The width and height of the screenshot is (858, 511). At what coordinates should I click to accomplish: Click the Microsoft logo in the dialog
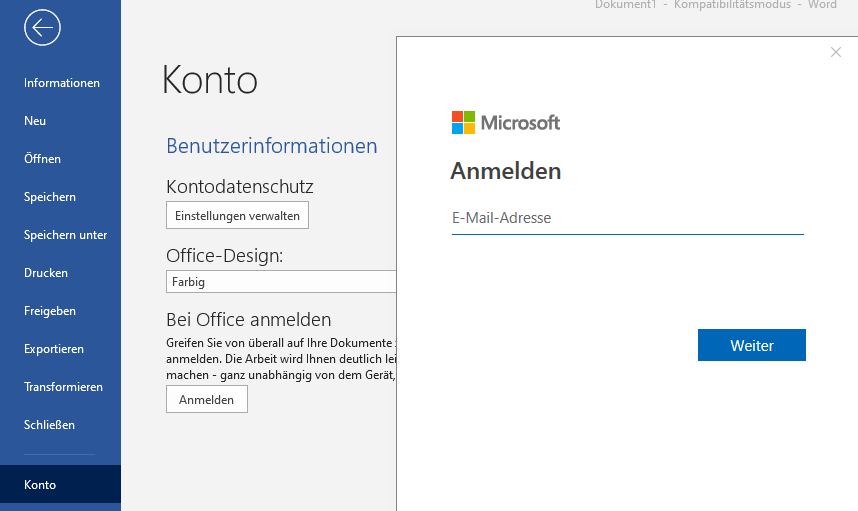click(506, 123)
